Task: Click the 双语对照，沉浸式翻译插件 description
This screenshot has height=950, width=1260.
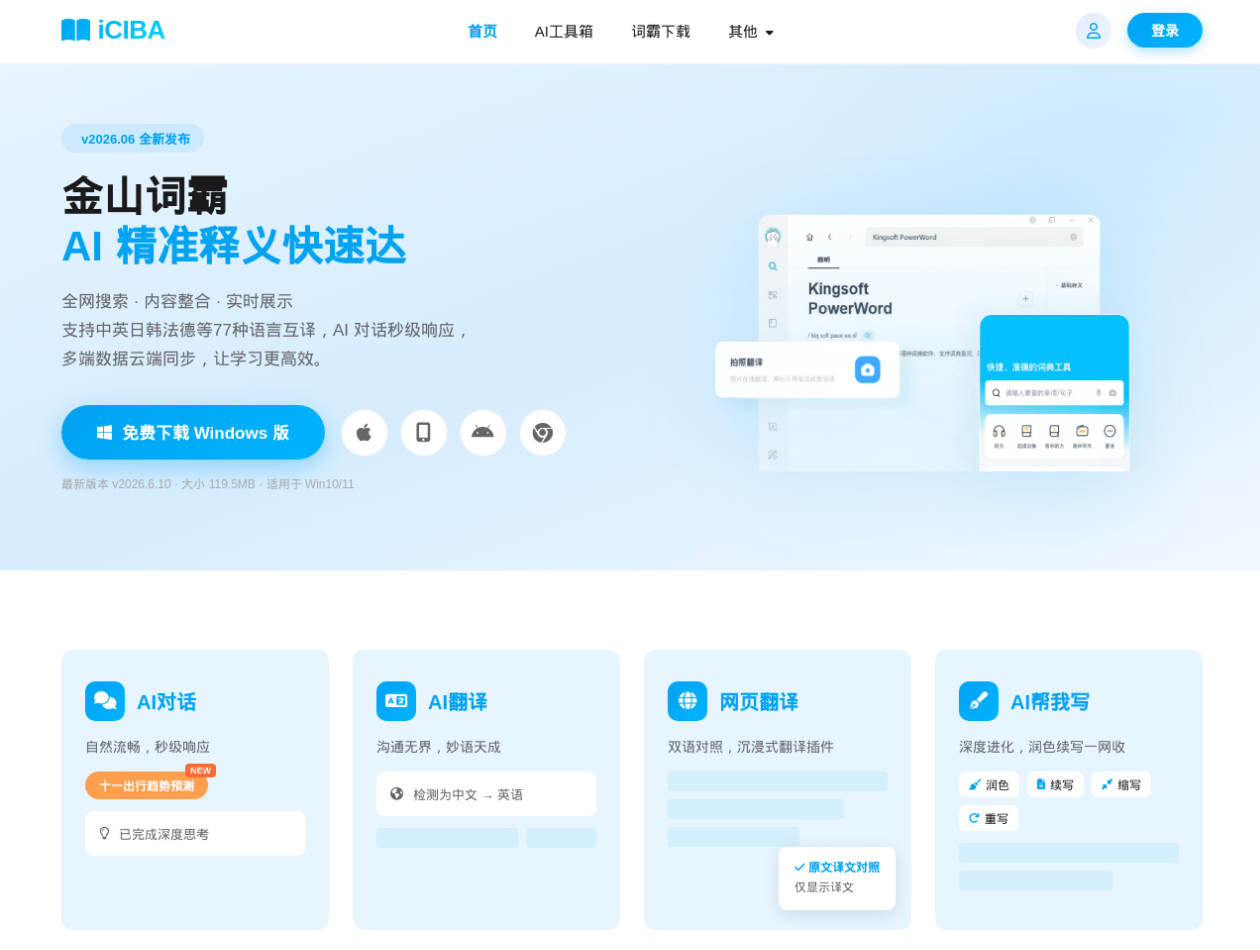Action: pyautogui.click(x=751, y=747)
